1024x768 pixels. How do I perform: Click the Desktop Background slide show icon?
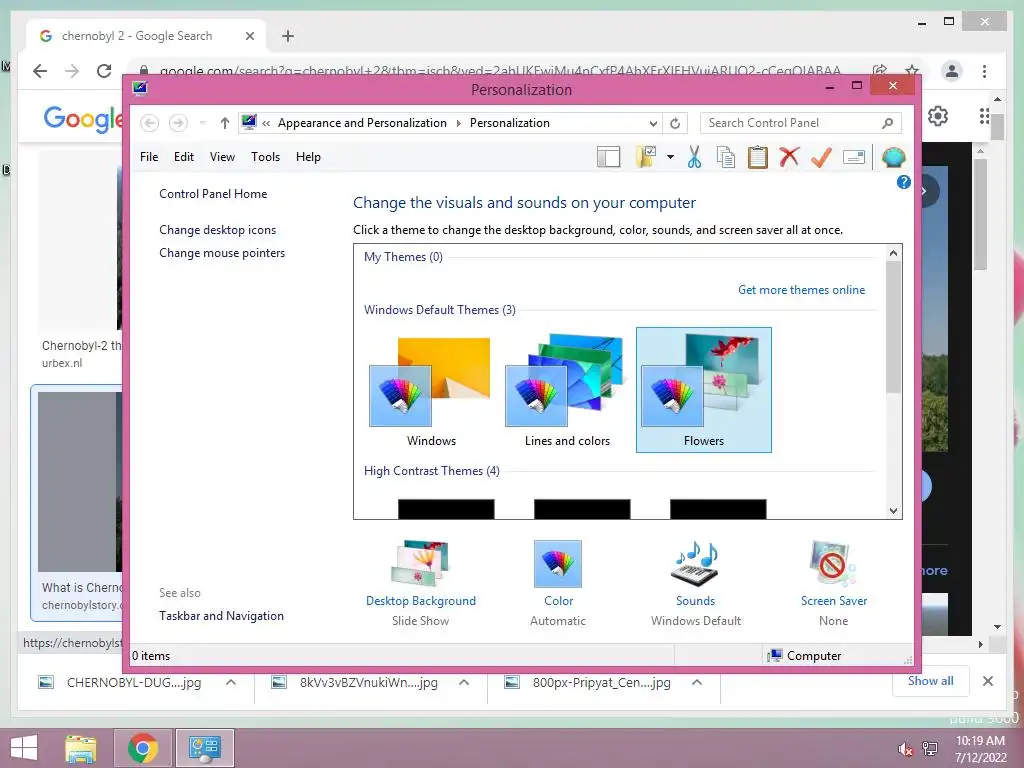click(x=420, y=564)
